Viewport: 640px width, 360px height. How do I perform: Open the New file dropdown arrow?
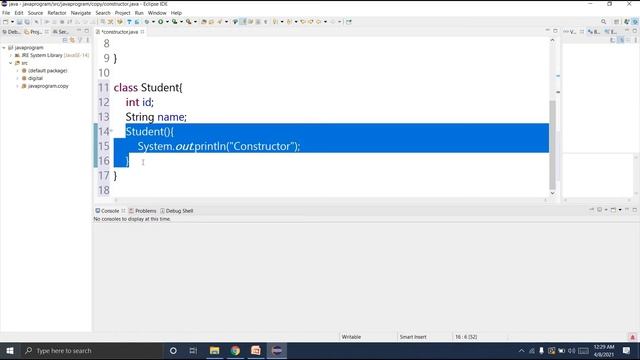[12, 22]
